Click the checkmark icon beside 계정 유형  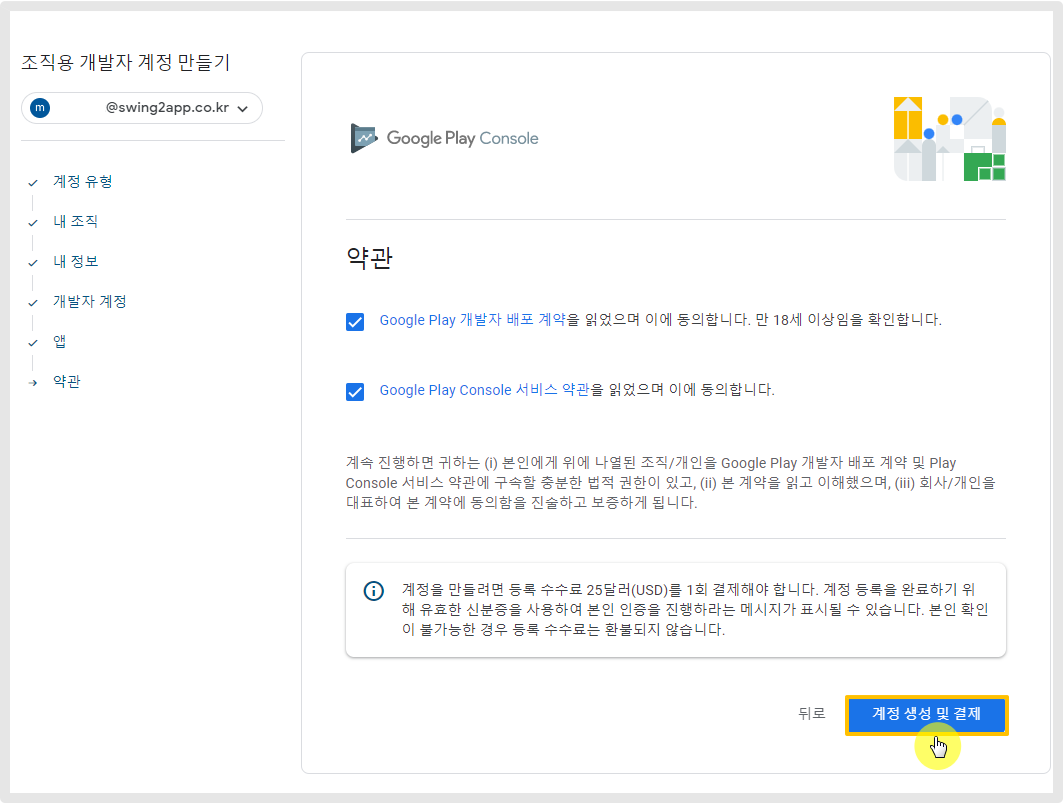[x=33, y=183]
